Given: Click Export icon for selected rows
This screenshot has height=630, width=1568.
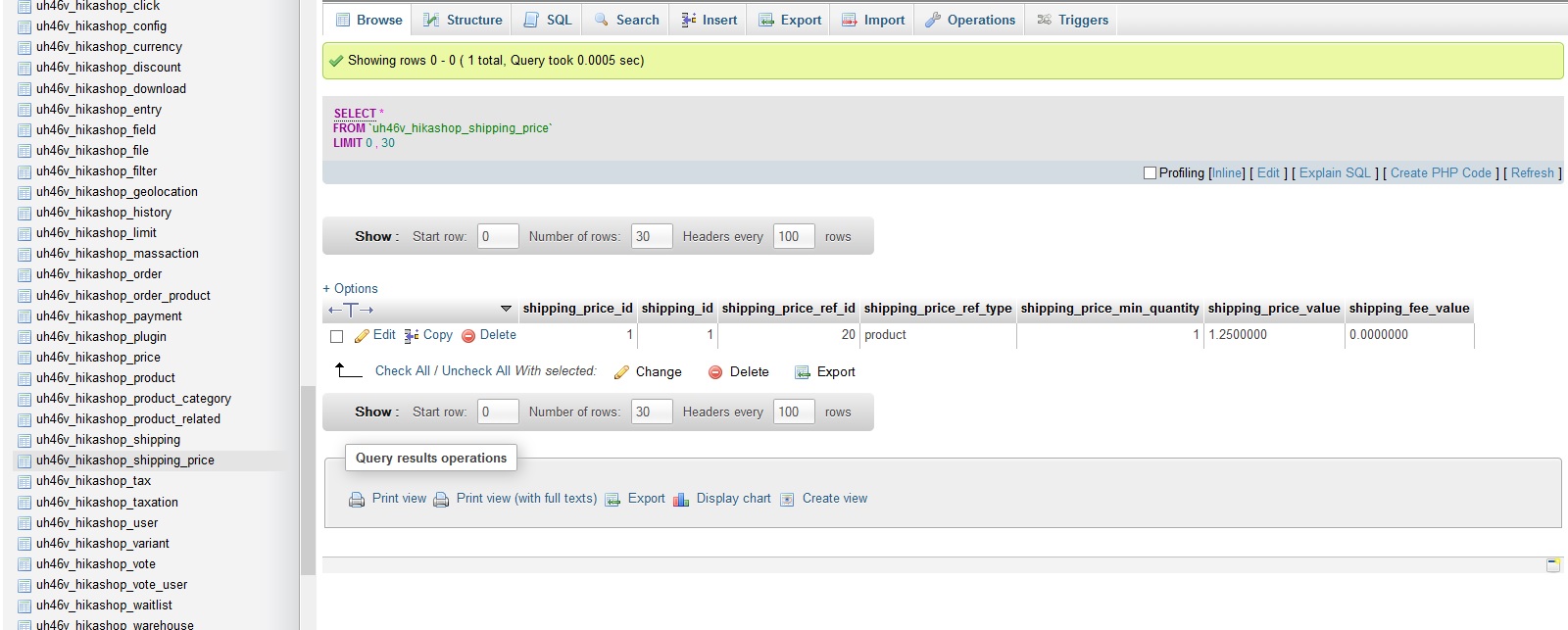Looking at the screenshot, I should coord(803,372).
